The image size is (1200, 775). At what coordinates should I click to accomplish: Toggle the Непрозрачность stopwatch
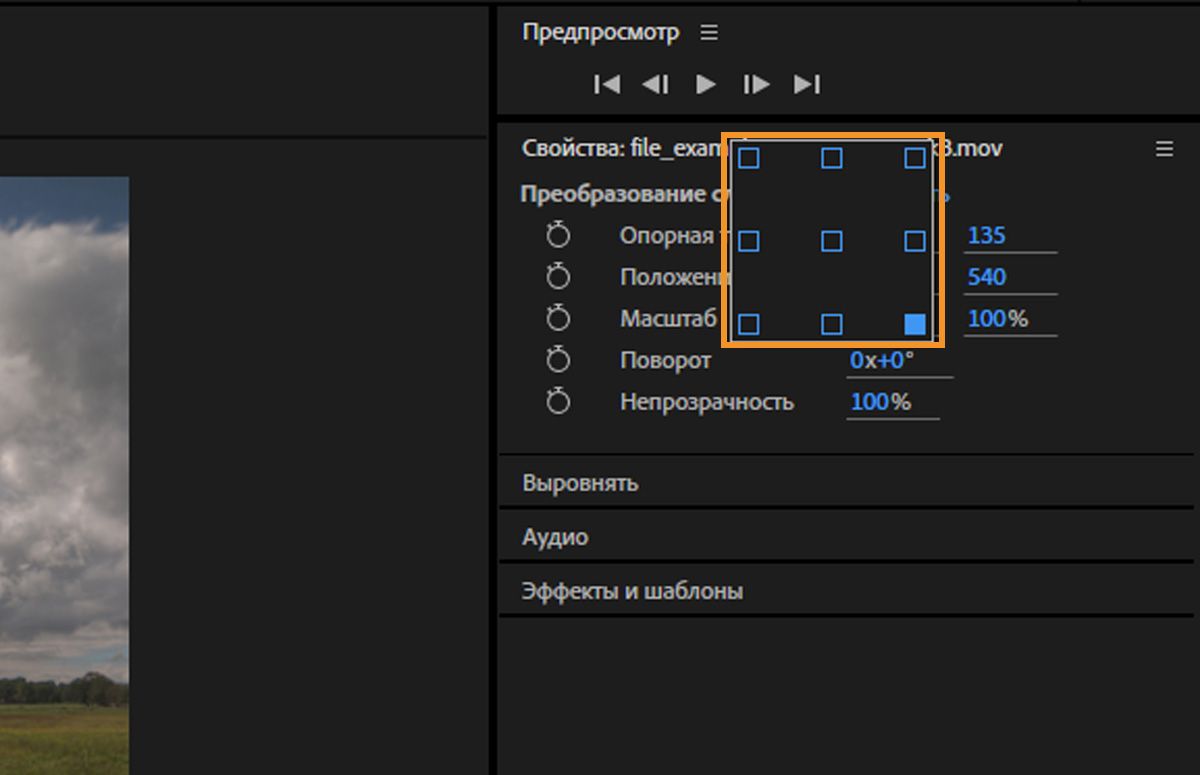click(558, 402)
